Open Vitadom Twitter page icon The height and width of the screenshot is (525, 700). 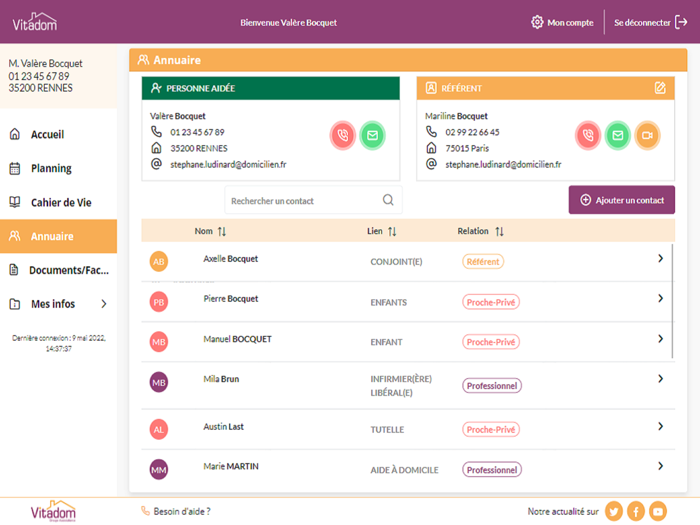613,511
